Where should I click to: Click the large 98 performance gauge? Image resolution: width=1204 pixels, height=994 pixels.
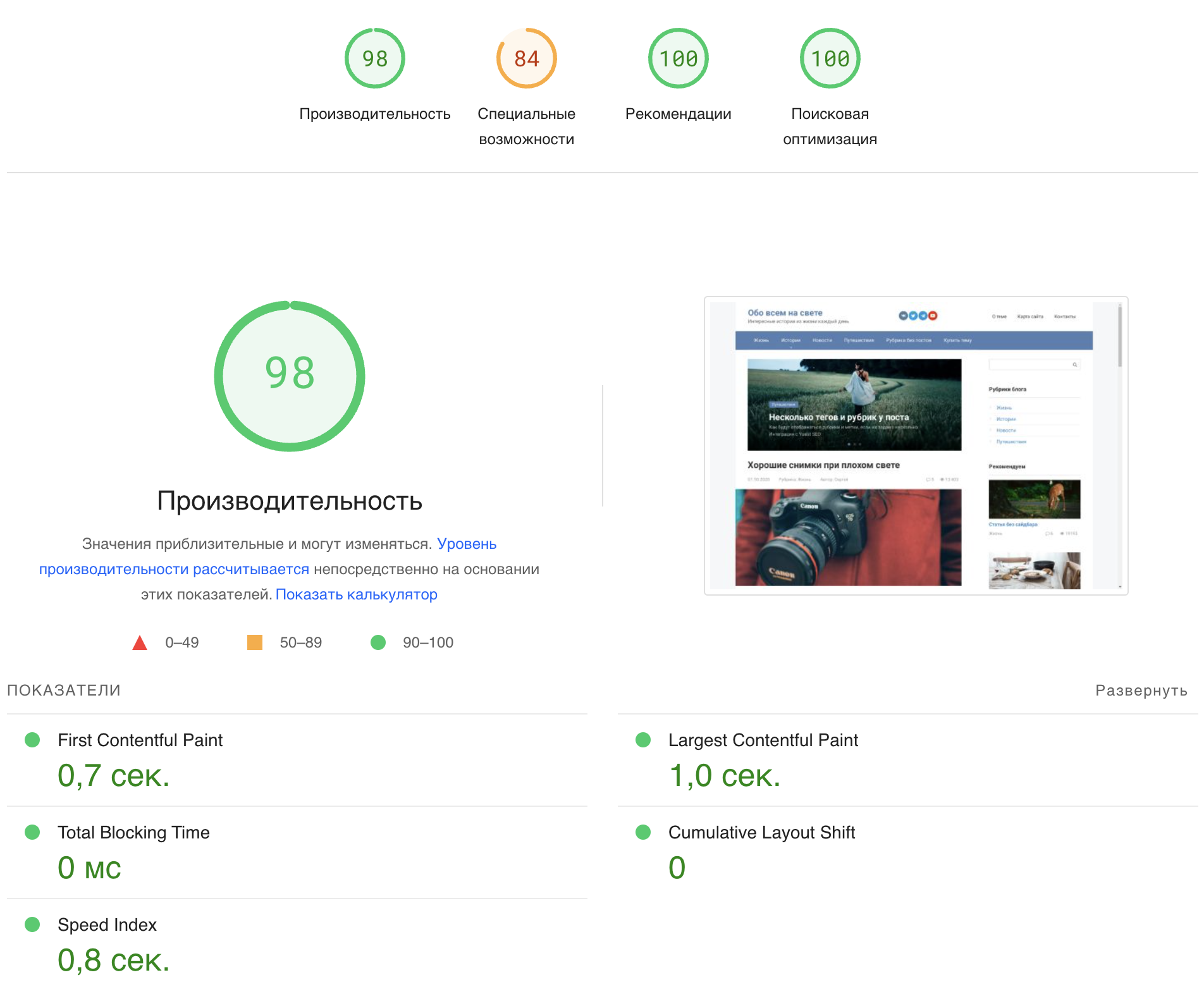pyautogui.click(x=290, y=376)
